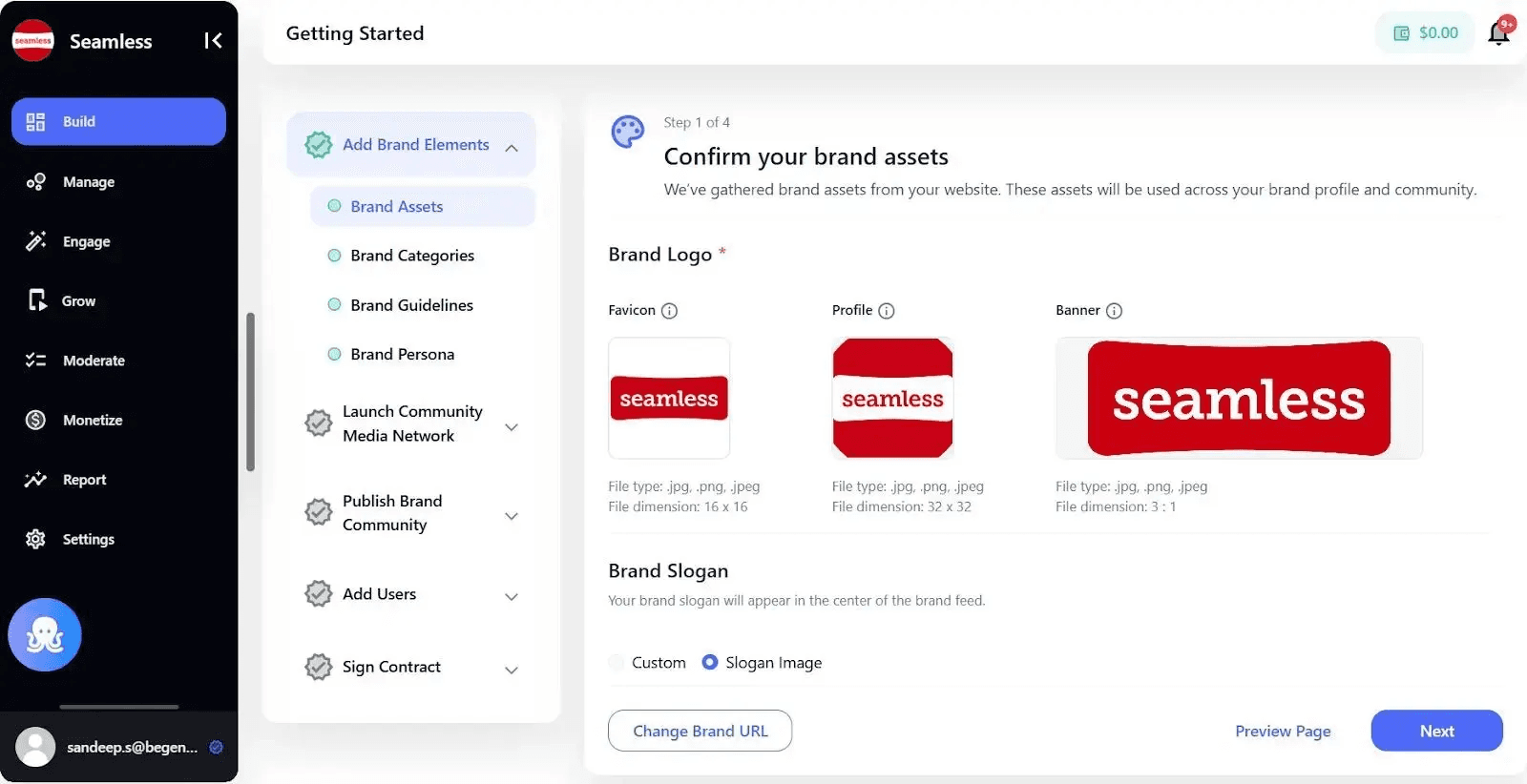The width and height of the screenshot is (1527, 784).
Task: Select the Slogan Image radio button
Action: 710,662
